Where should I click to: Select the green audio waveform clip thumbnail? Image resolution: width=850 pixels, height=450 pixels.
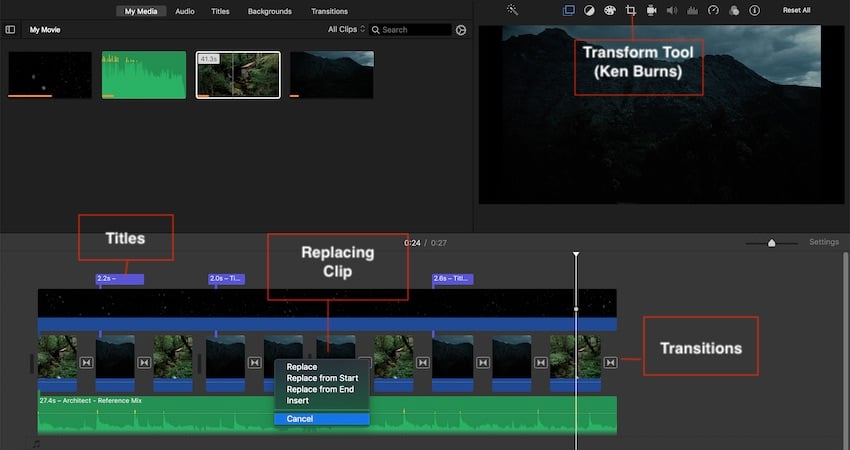[144, 75]
